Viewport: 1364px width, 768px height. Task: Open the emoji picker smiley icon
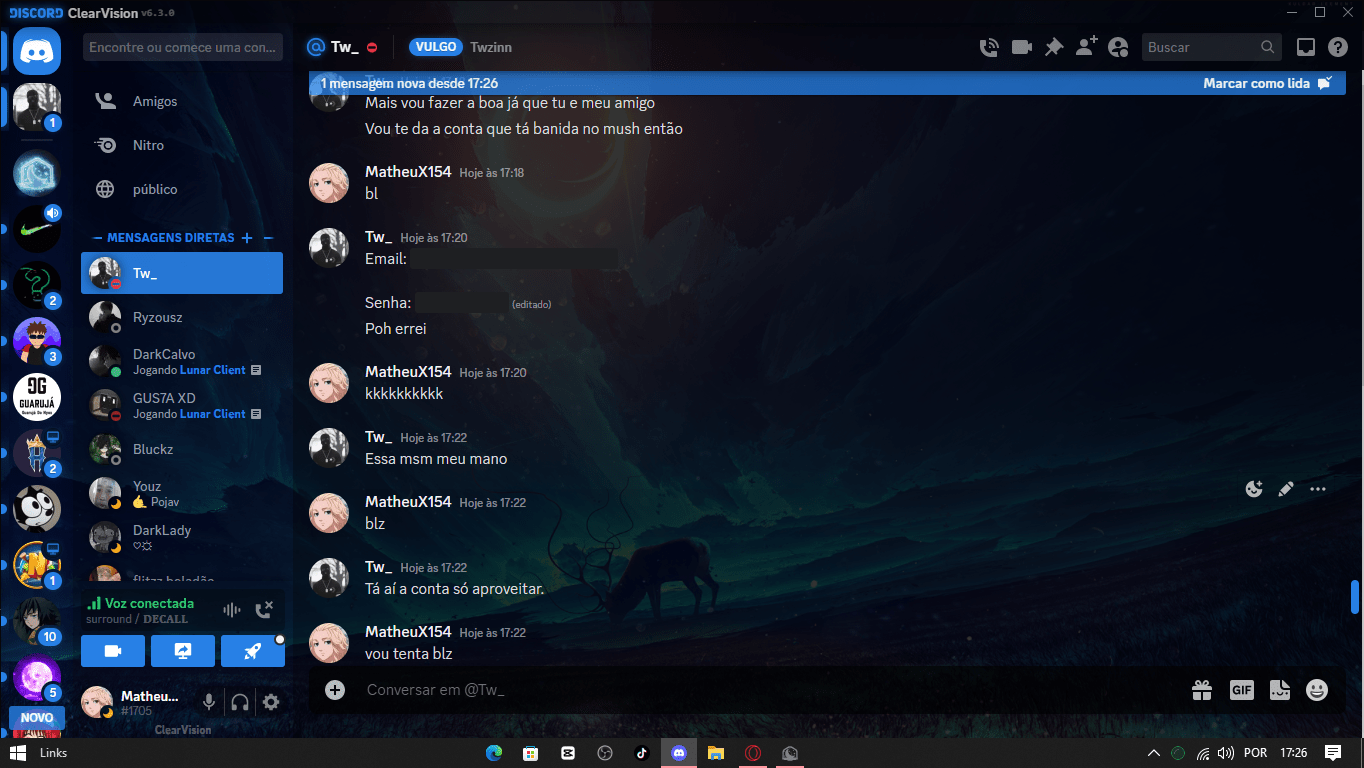point(1317,690)
